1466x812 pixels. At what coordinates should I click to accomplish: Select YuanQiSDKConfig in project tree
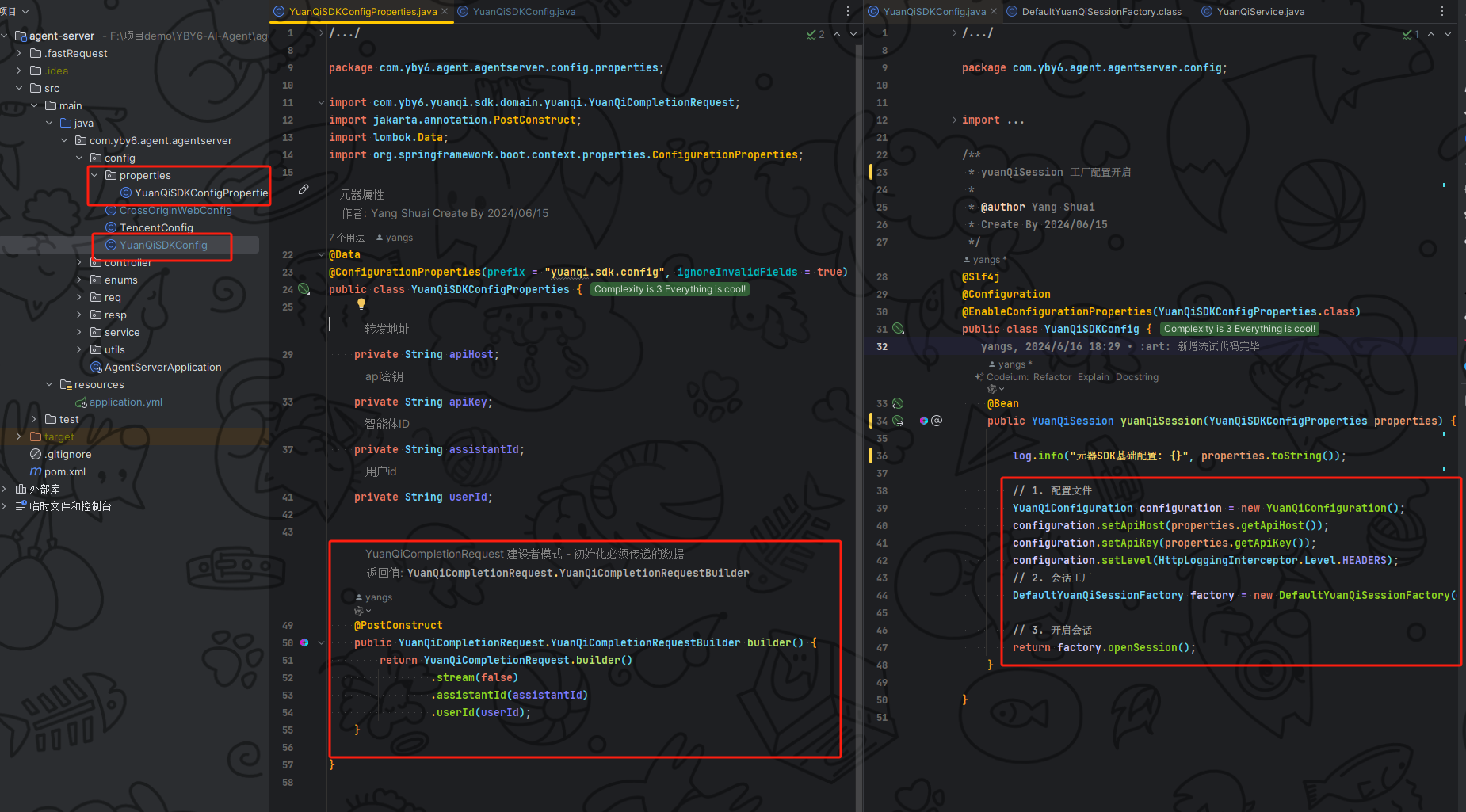tap(157, 245)
